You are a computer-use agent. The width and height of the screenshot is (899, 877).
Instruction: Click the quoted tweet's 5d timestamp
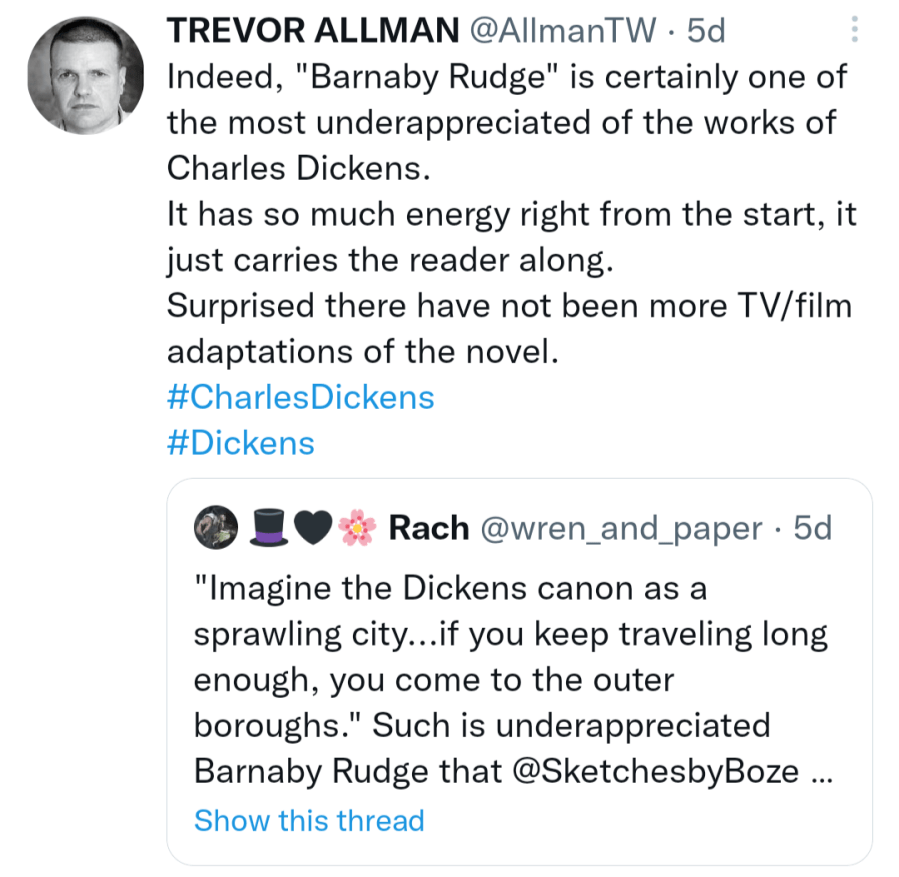click(x=812, y=527)
